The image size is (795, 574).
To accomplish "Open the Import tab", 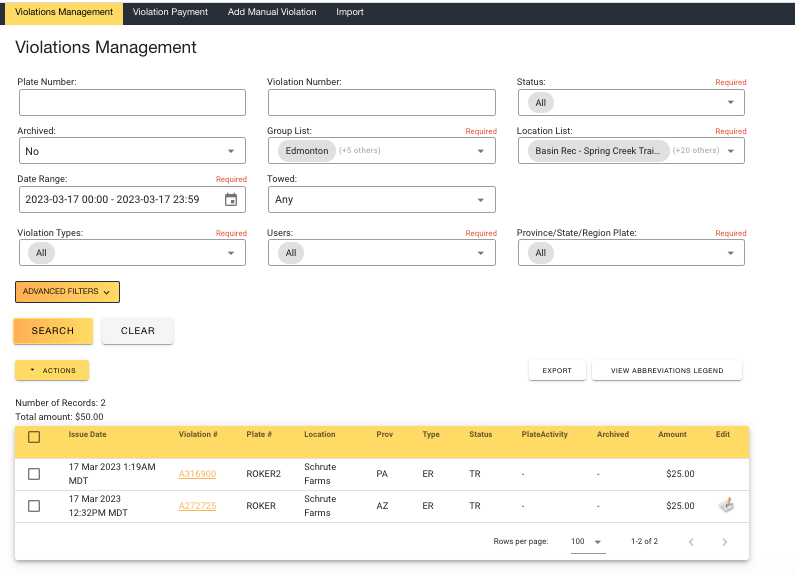I will [x=350, y=12].
